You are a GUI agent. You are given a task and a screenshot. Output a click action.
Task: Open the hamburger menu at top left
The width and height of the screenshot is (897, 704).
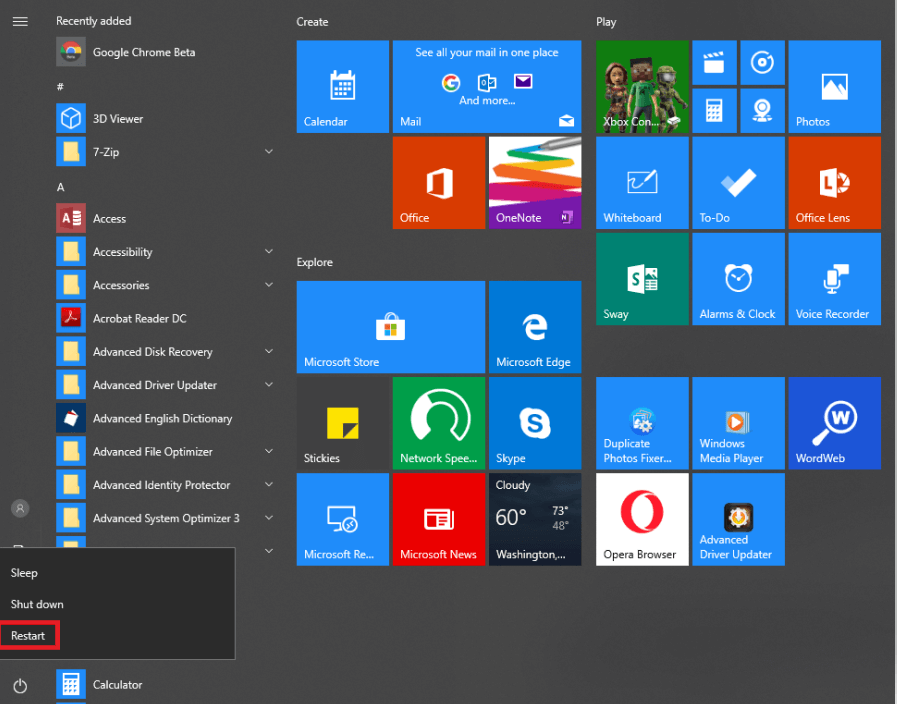(x=20, y=20)
